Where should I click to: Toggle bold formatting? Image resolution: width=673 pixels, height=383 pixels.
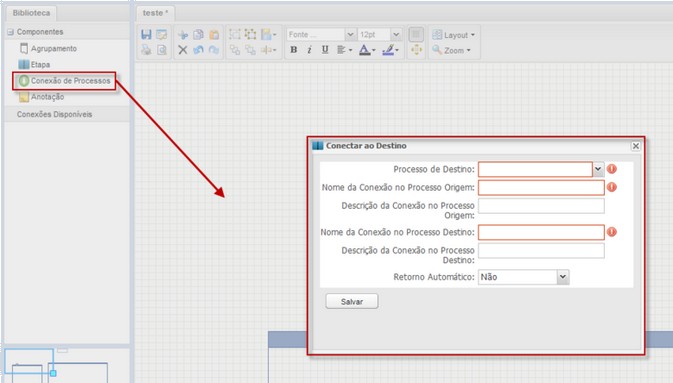294,50
